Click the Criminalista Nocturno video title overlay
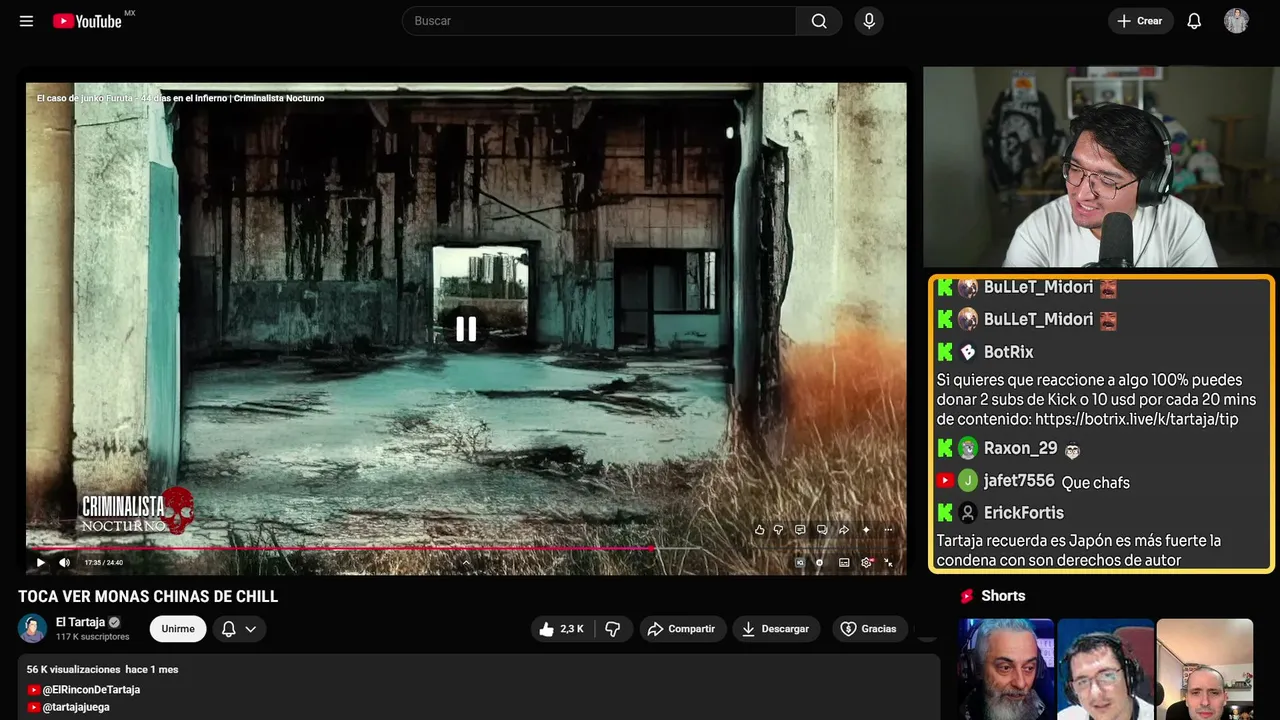Viewport: 1280px width, 720px height. [x=180, y=98]
